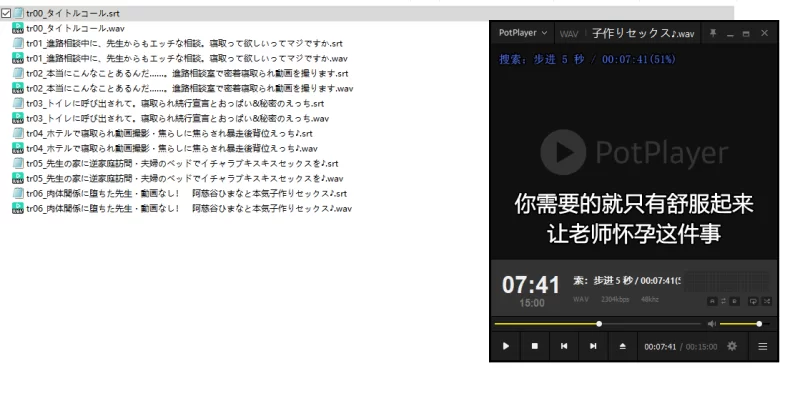Pin PotPlayer window on top
The height and width of the screenshot is (411, 800).
coord(713,33)
